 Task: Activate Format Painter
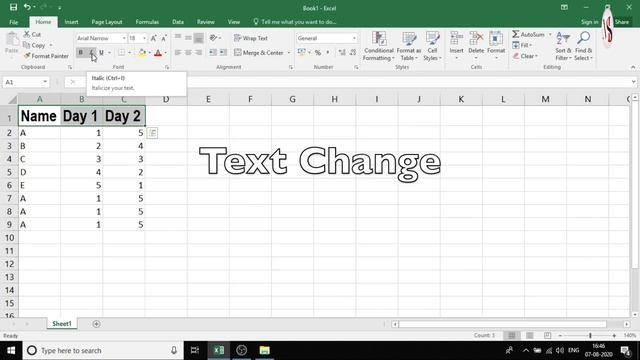pyautogui.click(x=46, y=56)
